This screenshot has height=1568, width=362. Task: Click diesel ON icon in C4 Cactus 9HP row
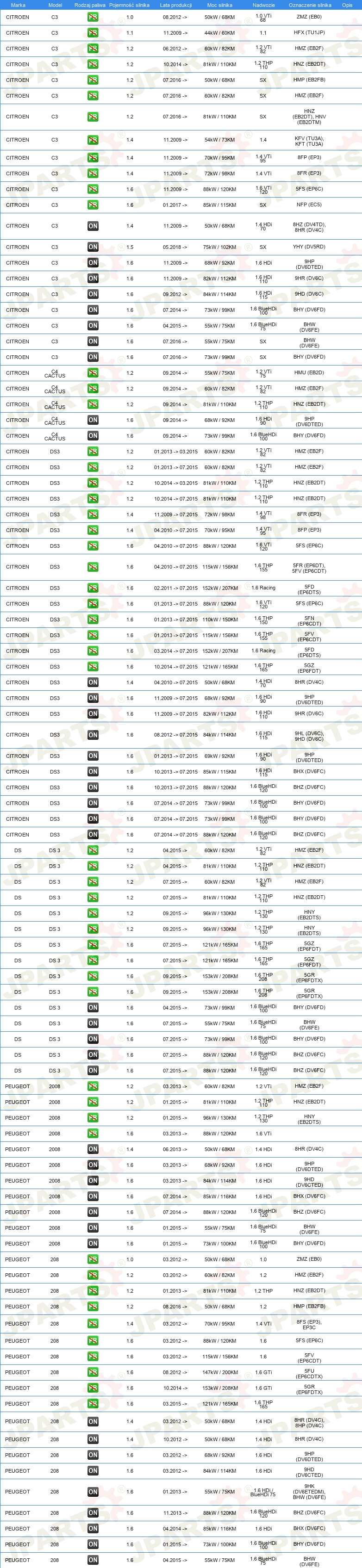[x=93, y=420]
